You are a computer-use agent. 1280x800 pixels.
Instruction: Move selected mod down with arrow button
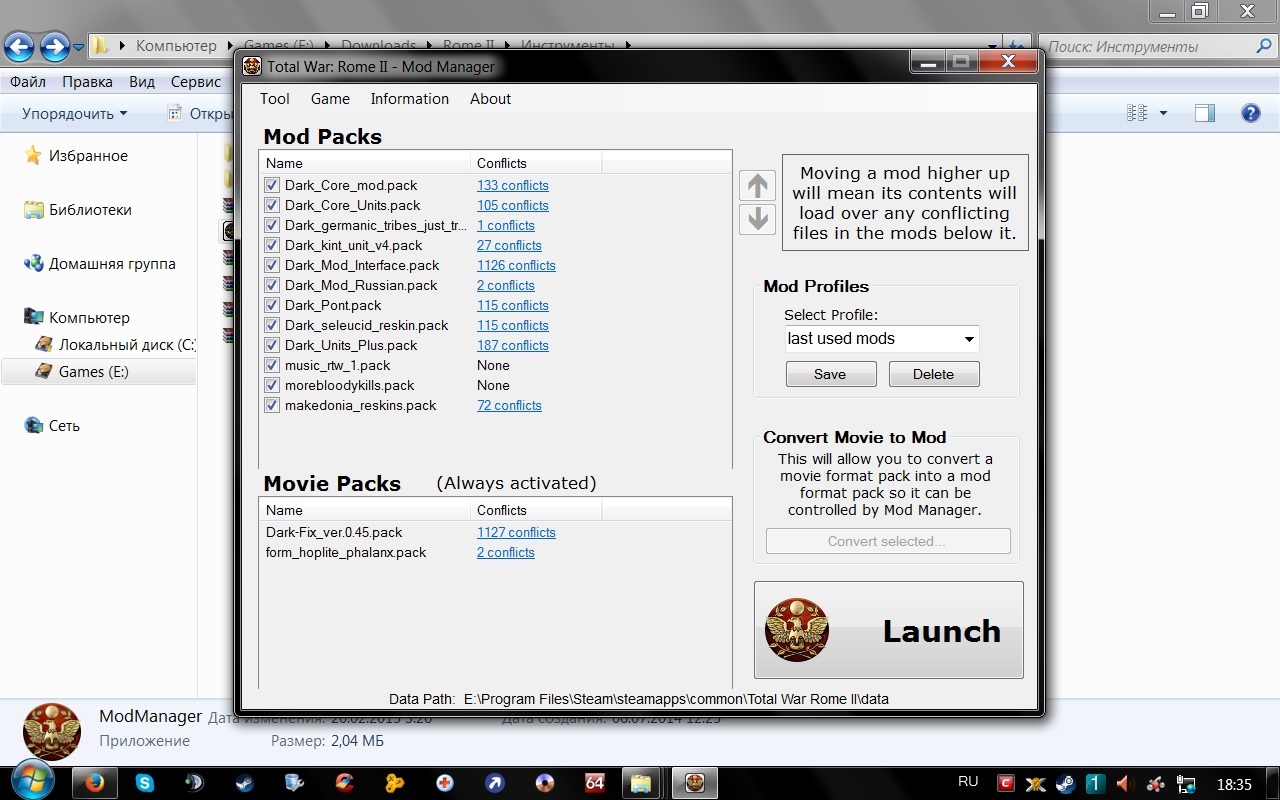click(757, 219)
